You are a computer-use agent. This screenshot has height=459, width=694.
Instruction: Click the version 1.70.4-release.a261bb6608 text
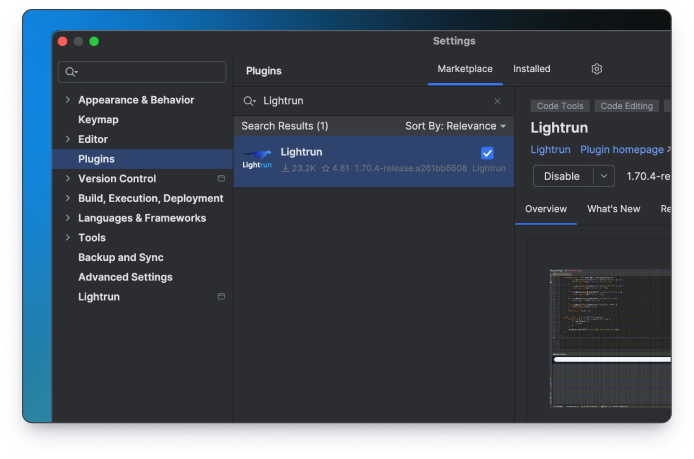411,168
